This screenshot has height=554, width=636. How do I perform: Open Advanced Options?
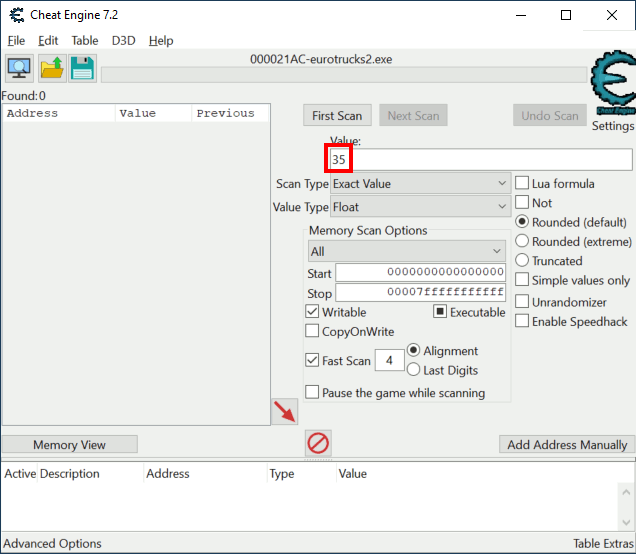[52, 543]
